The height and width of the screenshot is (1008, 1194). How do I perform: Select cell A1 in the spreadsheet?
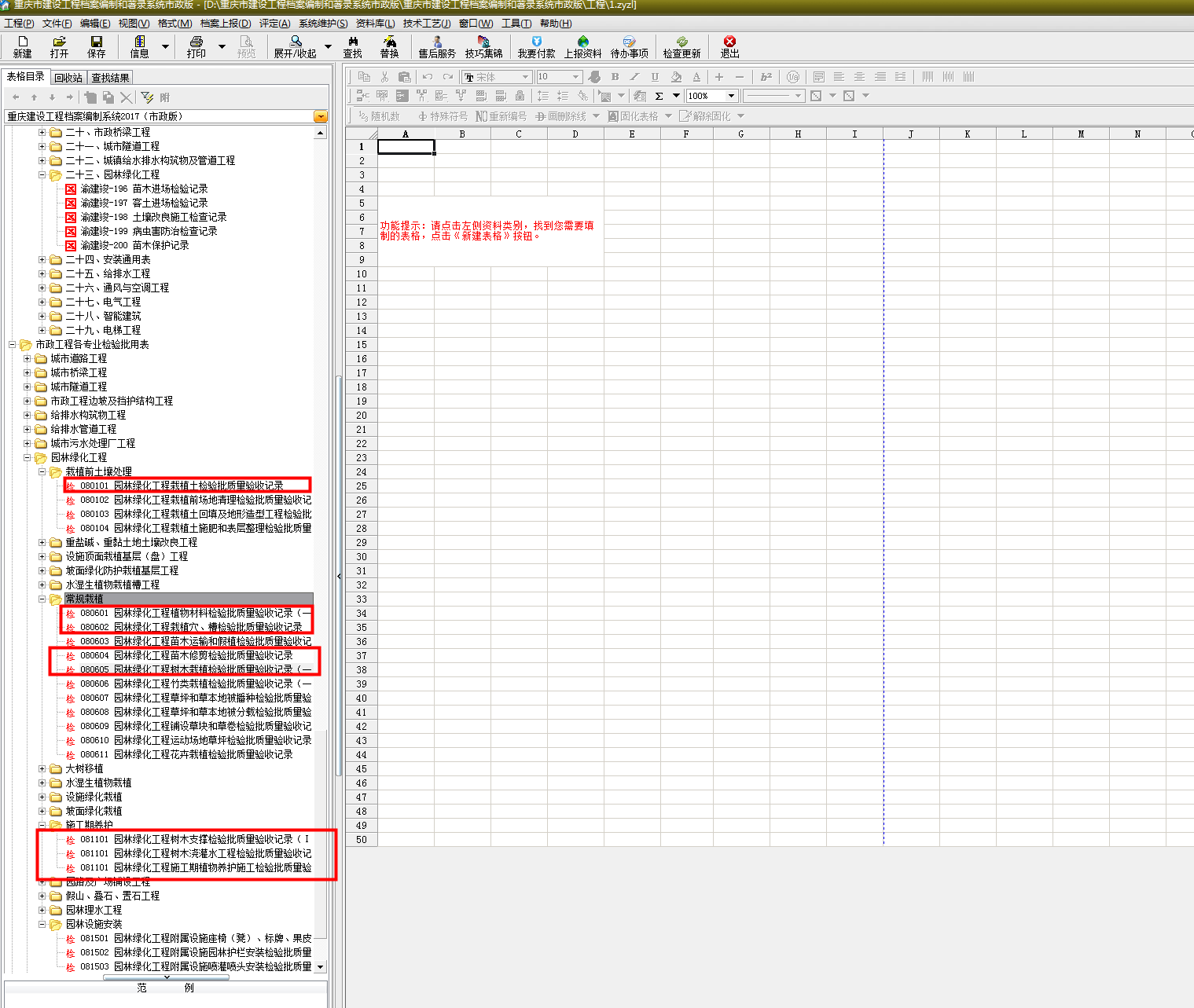click(406, 147)
